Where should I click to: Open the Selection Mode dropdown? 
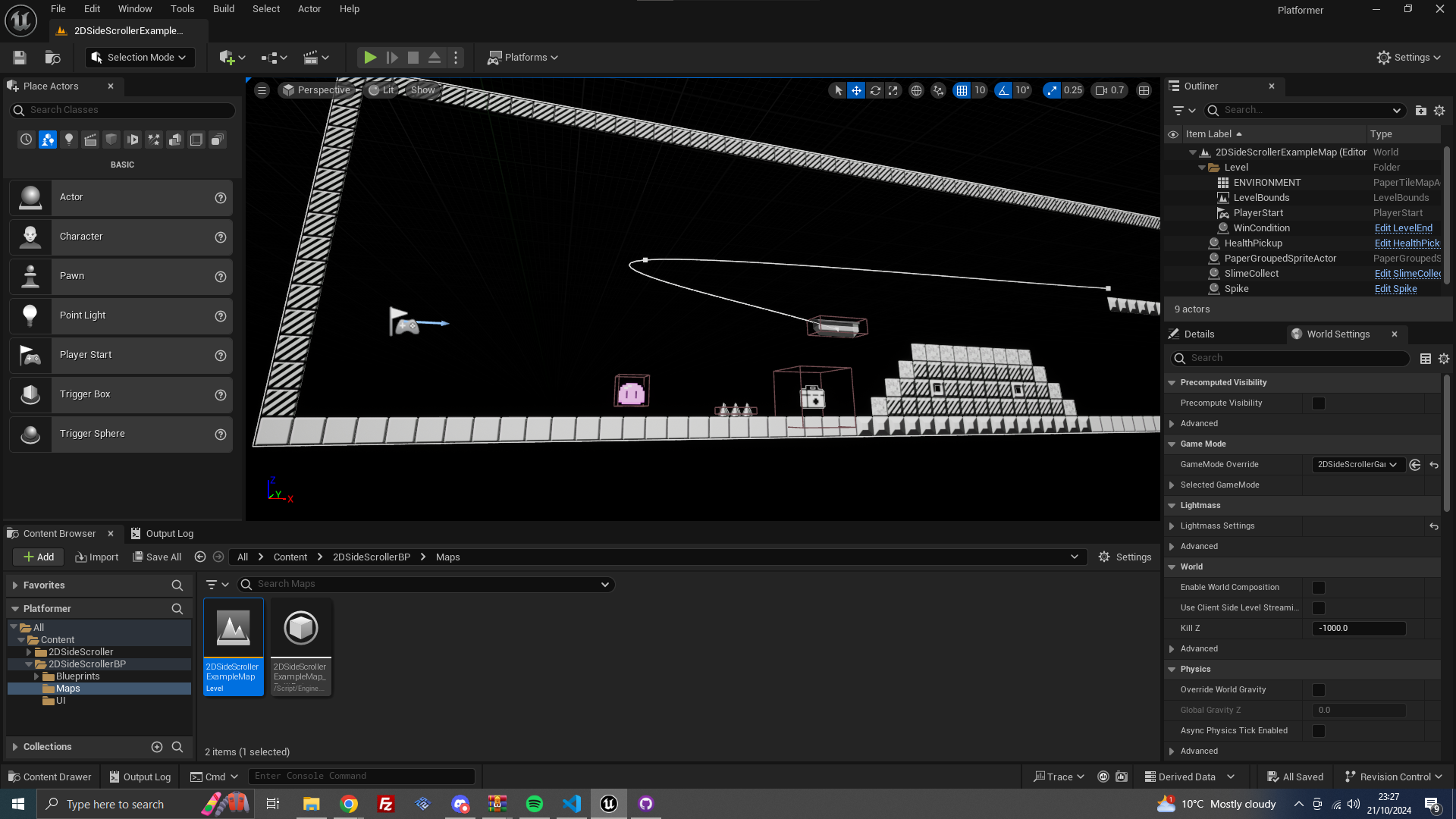click(x=140, y=58)
